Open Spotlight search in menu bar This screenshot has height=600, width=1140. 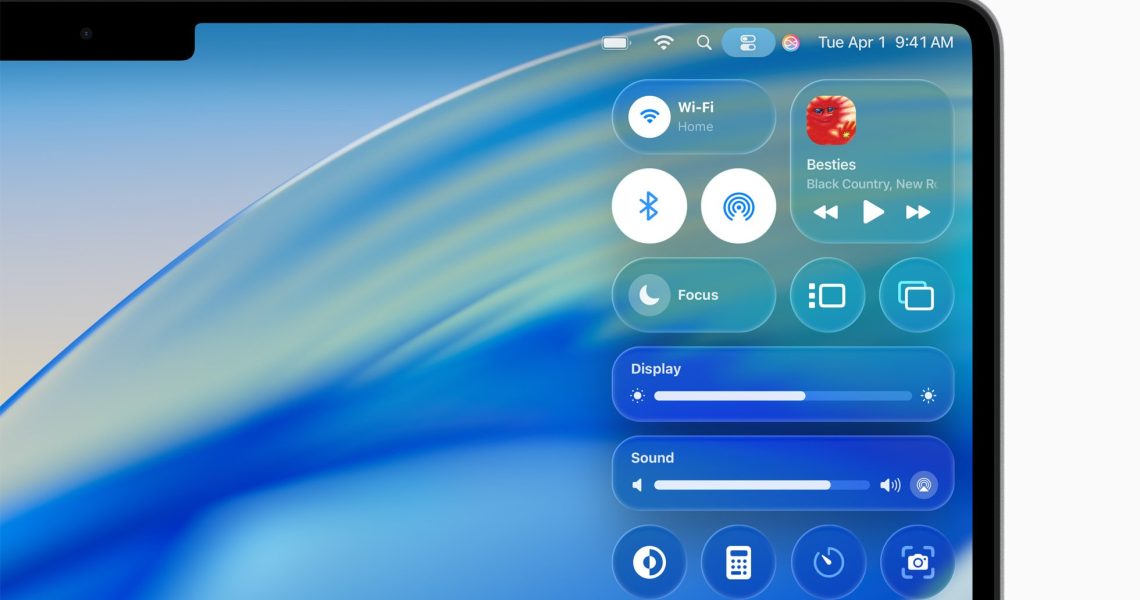tap(704, 42)
